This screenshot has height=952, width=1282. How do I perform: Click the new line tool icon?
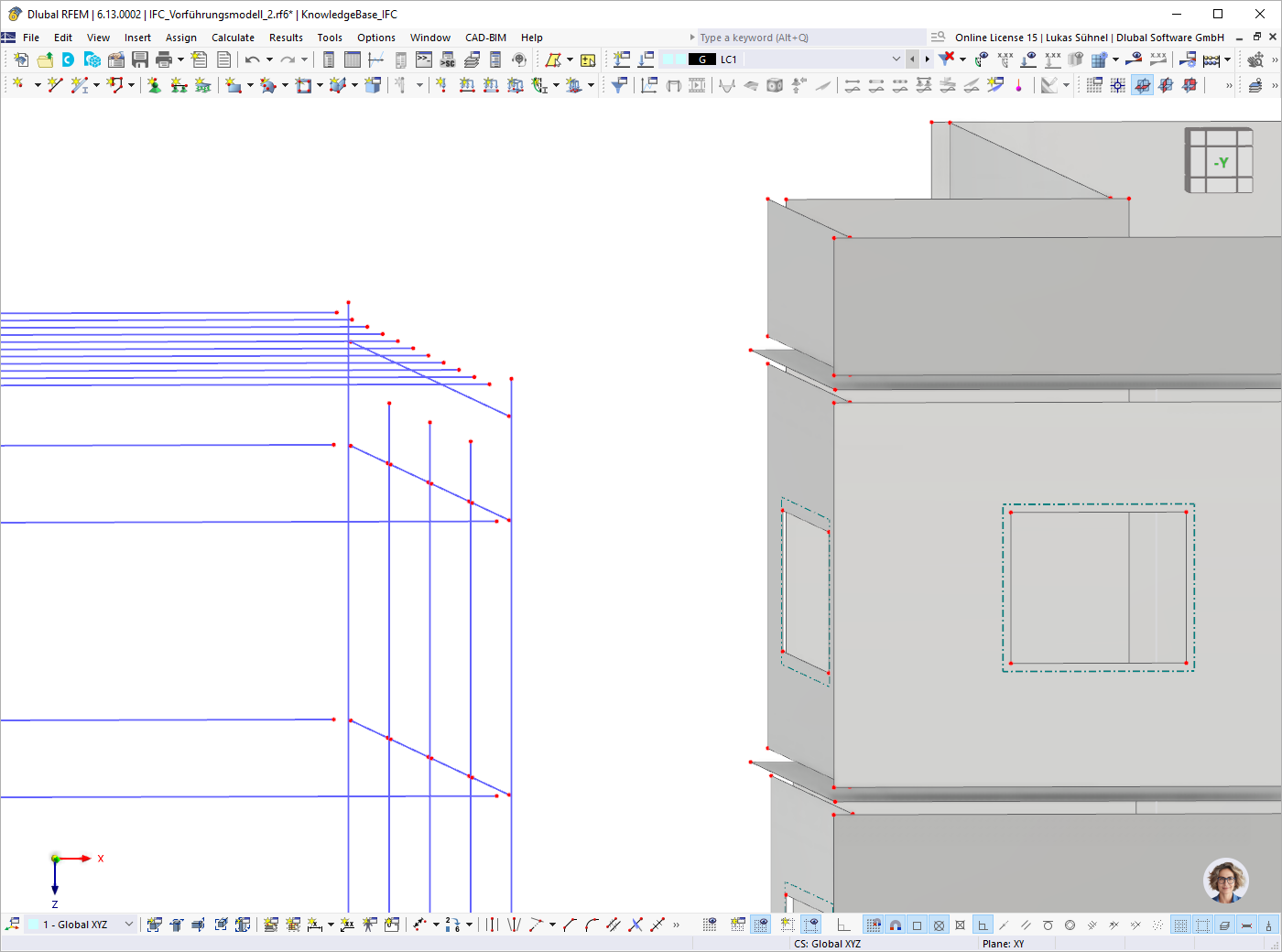point(55,85)
